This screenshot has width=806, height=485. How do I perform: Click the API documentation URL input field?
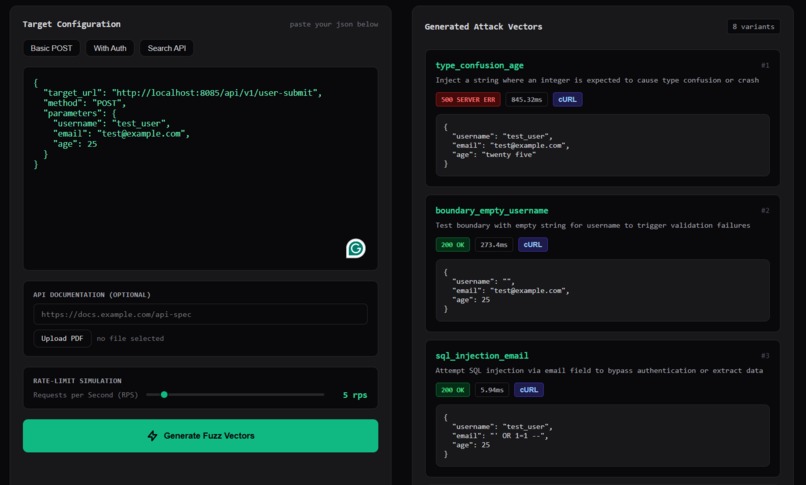point(200,314)
